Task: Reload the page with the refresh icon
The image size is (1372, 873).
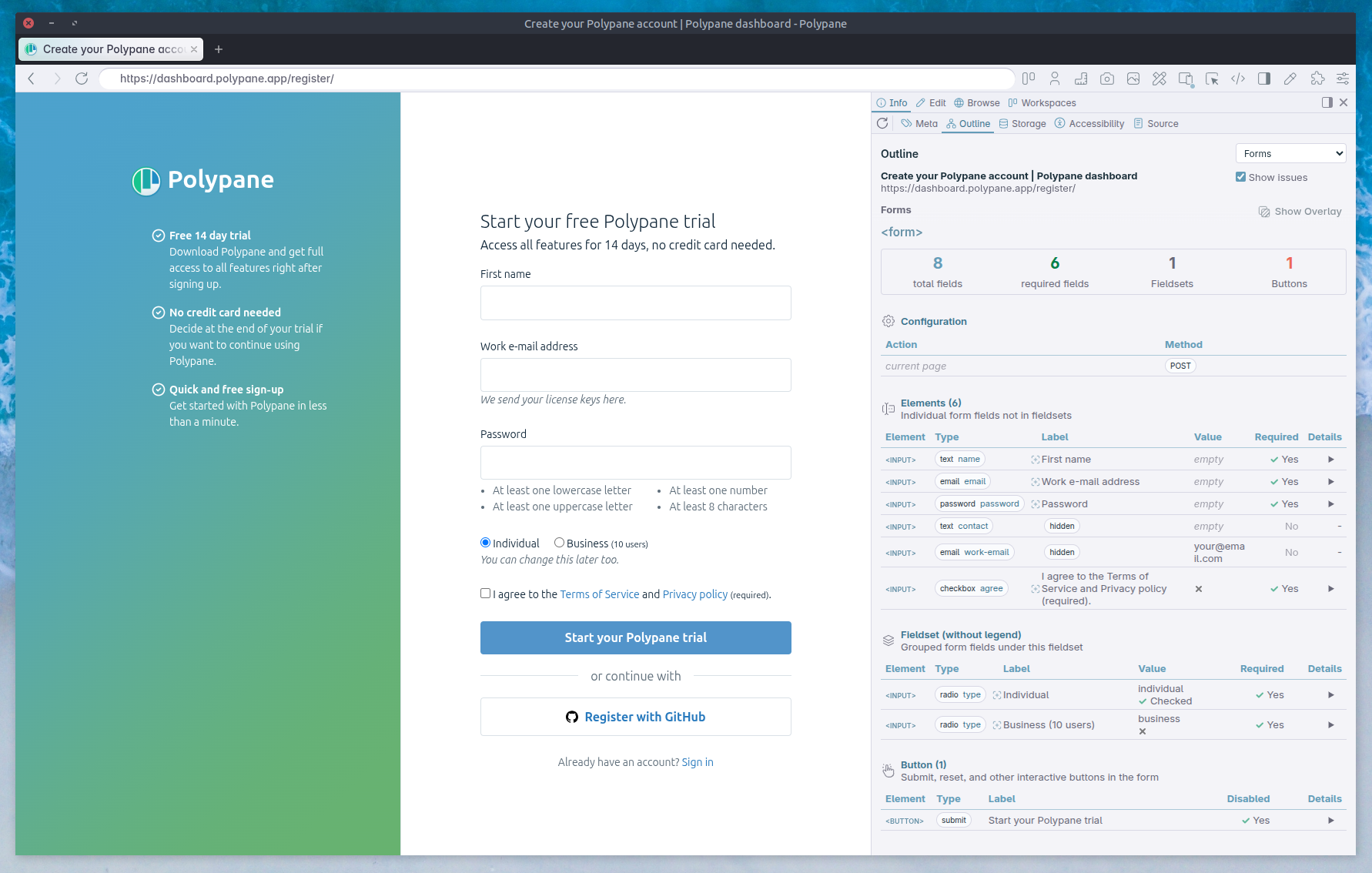Action: click(x=82, y=79)
